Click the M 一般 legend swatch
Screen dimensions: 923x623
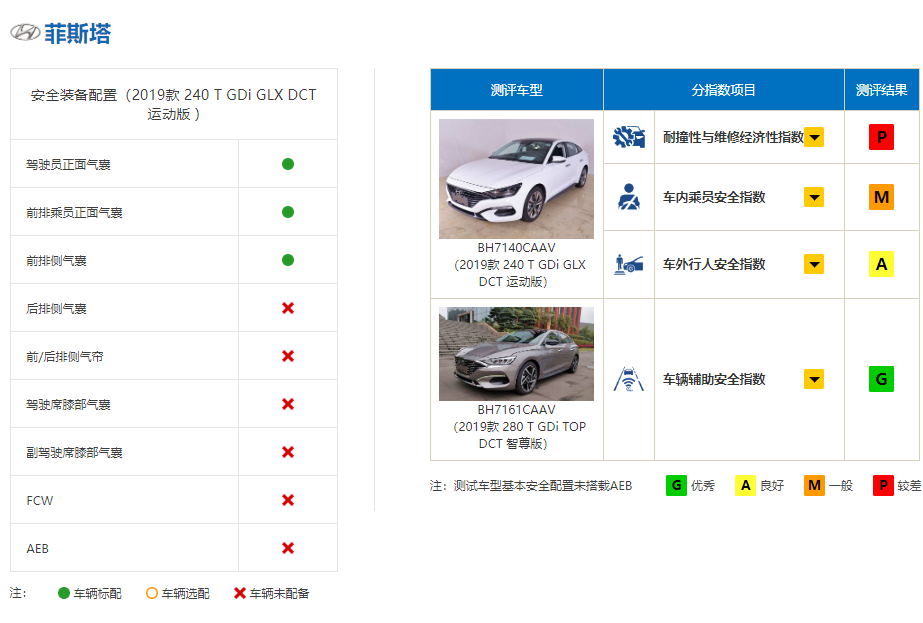814,486
